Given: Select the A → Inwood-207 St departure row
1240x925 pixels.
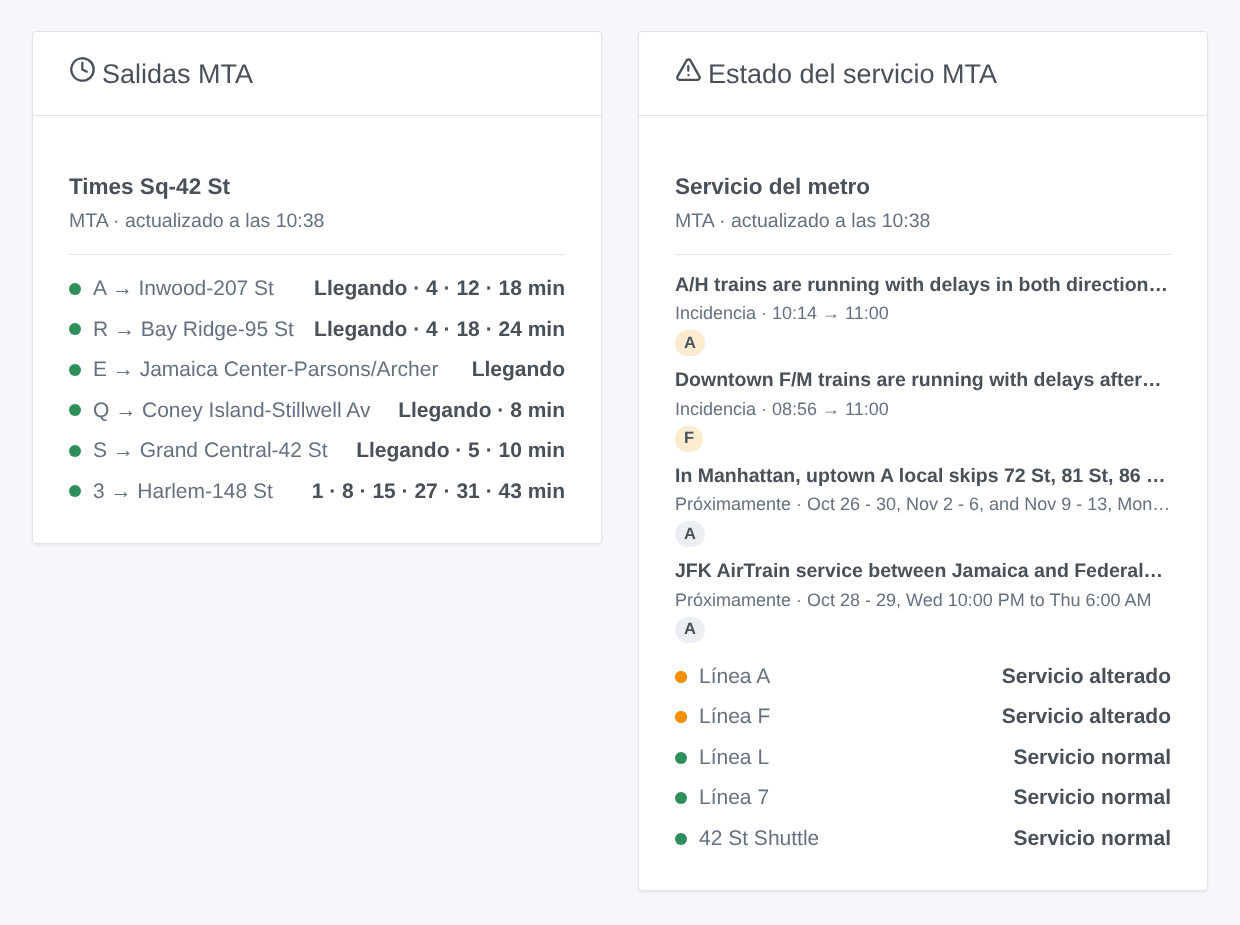Looking at the screenshot, I should [x=317, y=289].
